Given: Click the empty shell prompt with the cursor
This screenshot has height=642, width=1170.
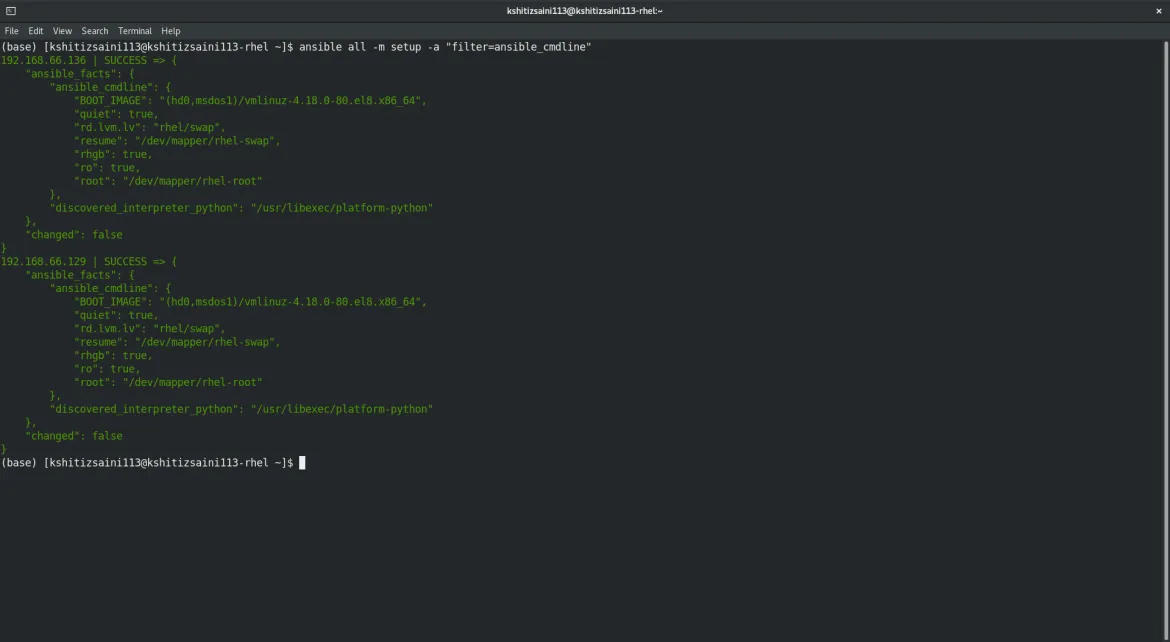Looking at the screenshot, I should (x=153, y=463).
